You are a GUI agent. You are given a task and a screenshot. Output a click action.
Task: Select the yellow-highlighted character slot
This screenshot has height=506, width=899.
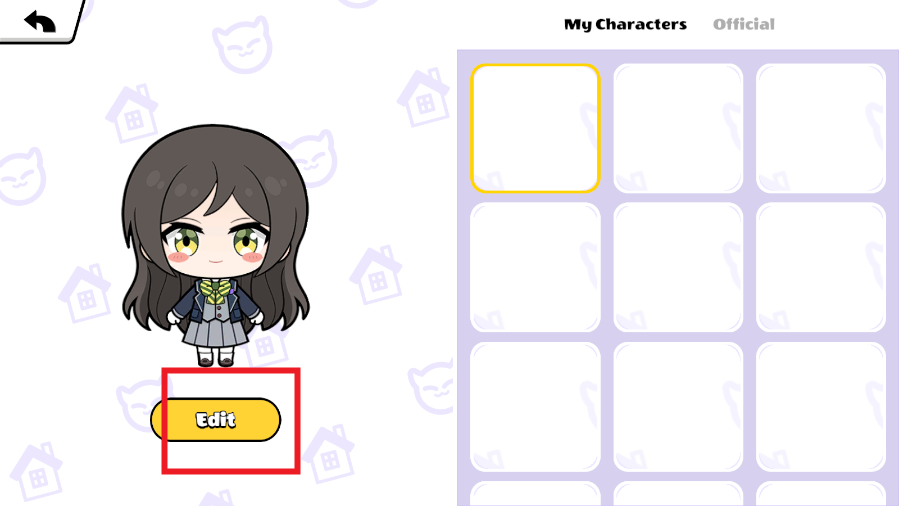tap(535, 128)
